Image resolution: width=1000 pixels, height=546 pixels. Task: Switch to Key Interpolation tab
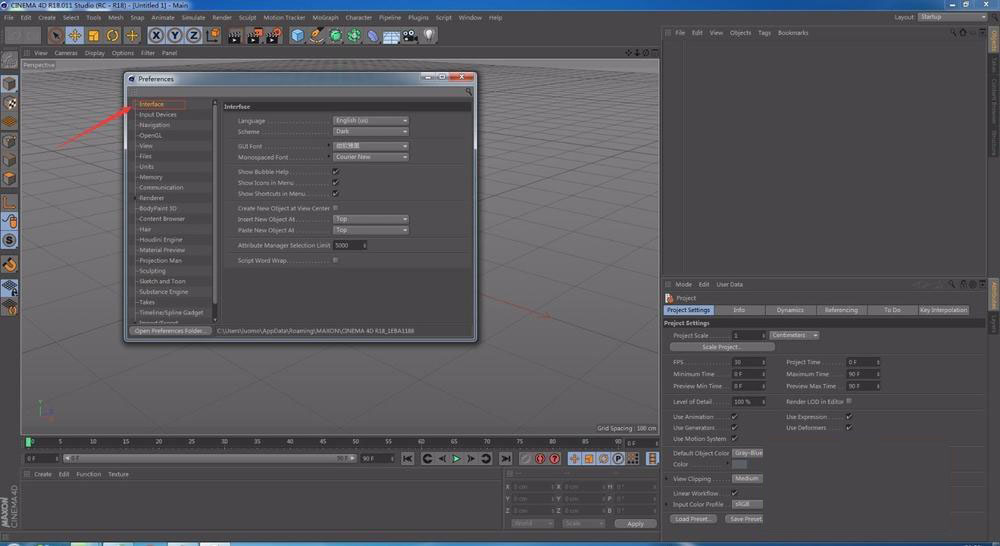943,310
